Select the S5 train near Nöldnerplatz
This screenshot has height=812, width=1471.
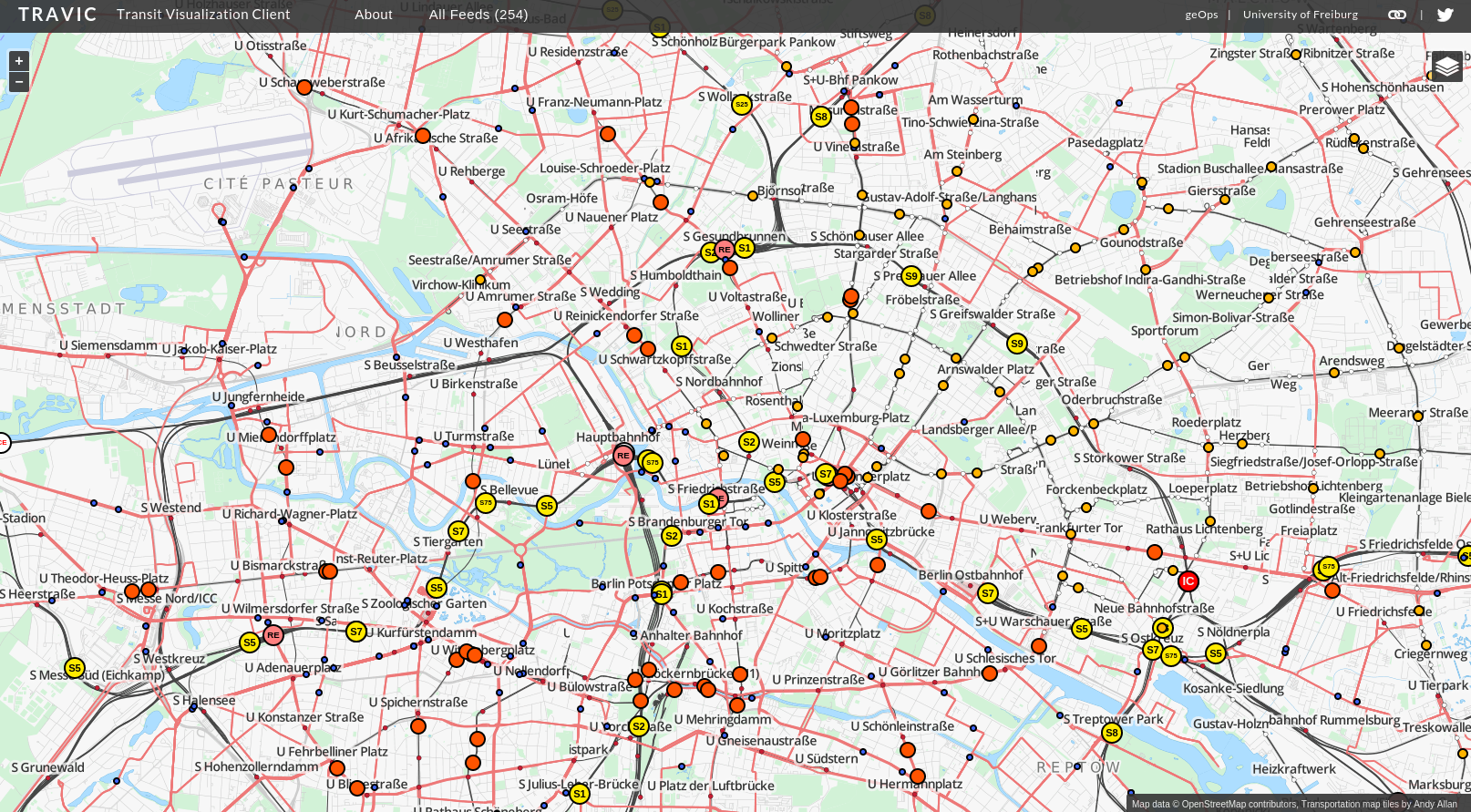1216,653
